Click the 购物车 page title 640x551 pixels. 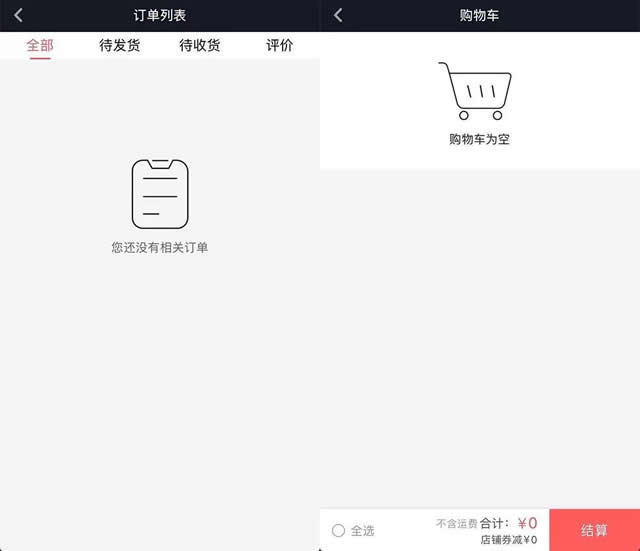pyautogui.click(x=480, y=15)
